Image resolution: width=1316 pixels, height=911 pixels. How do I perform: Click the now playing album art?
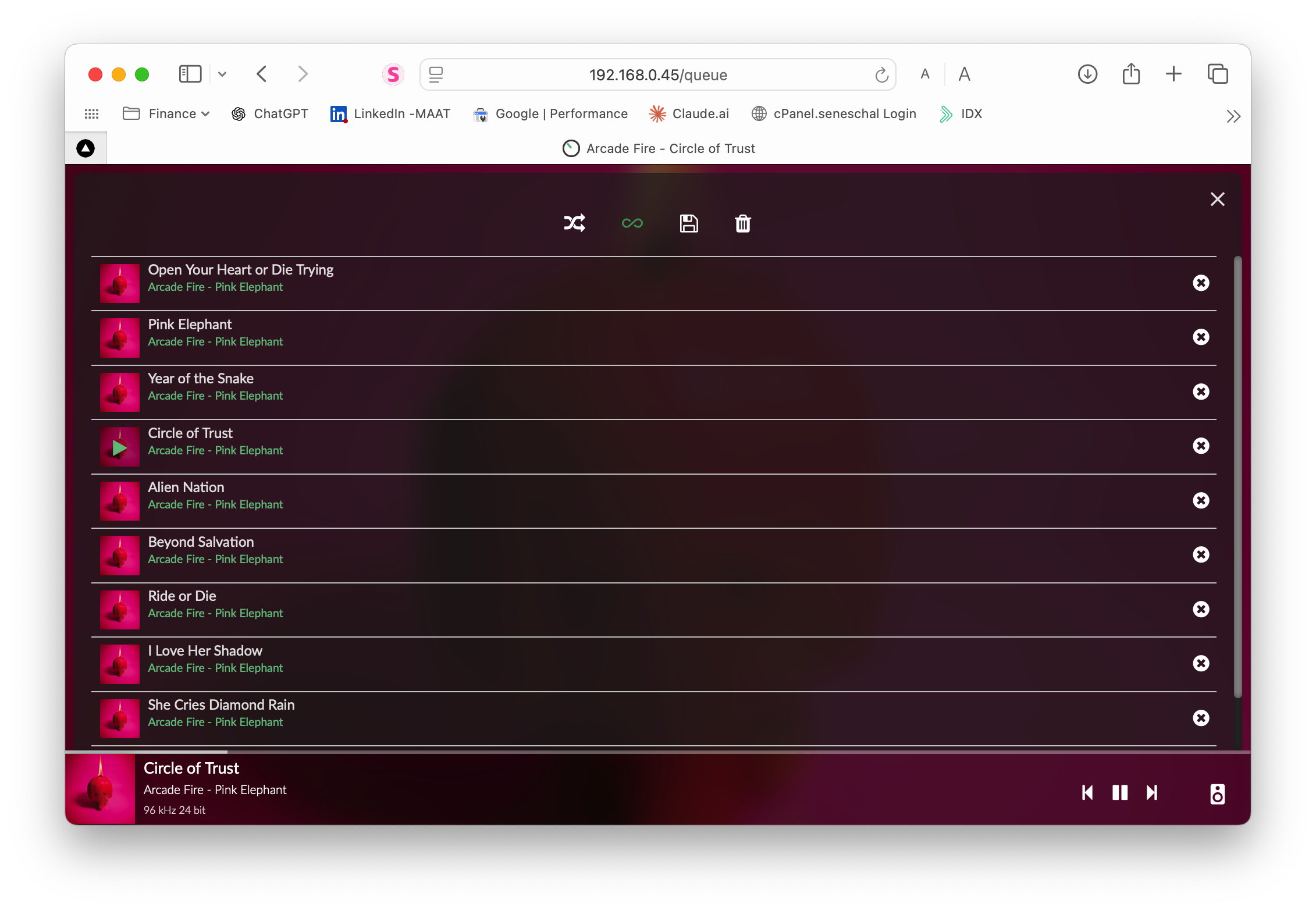tap(100, 789)
